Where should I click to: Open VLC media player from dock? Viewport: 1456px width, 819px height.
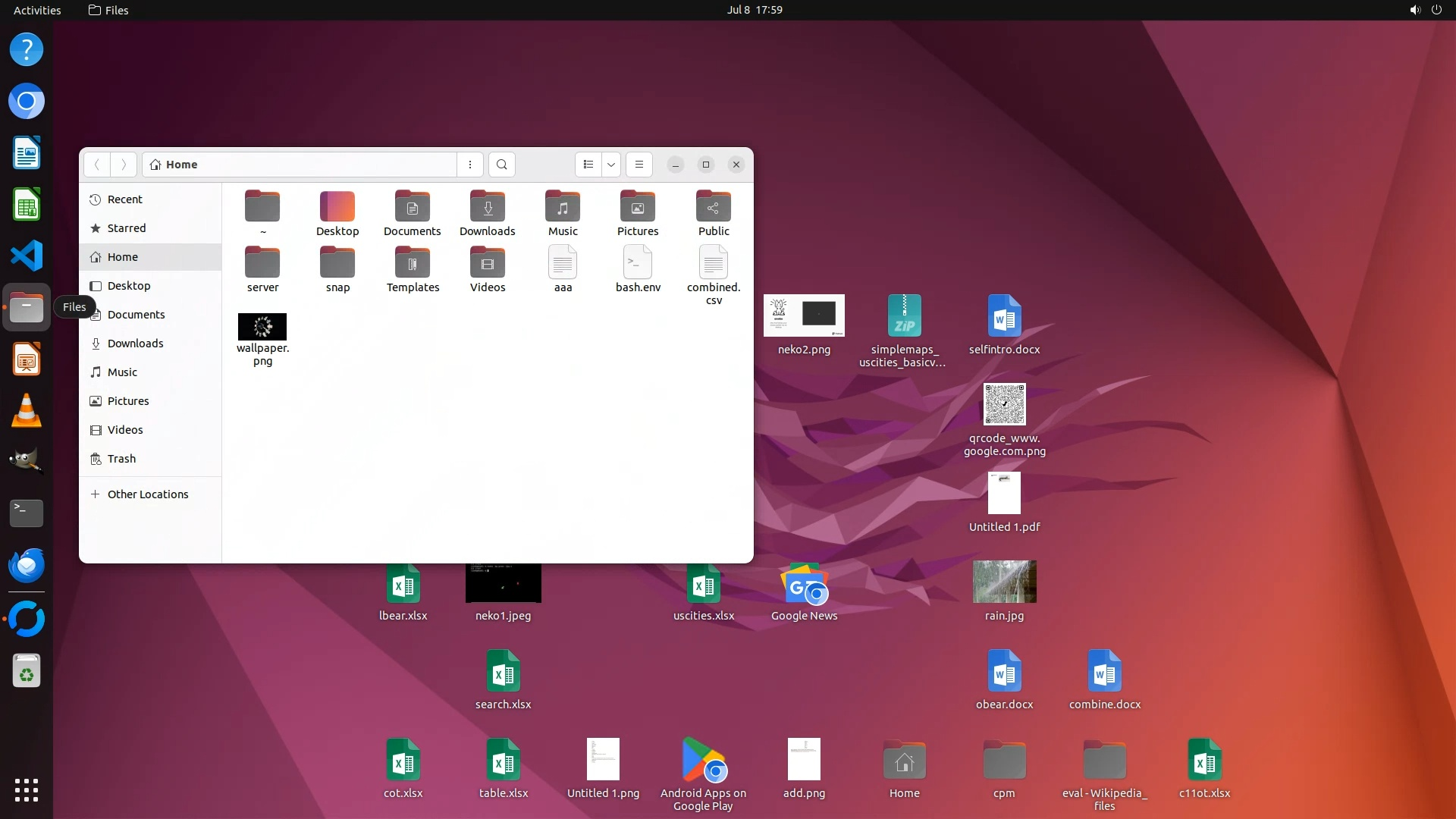coord(27,411)
